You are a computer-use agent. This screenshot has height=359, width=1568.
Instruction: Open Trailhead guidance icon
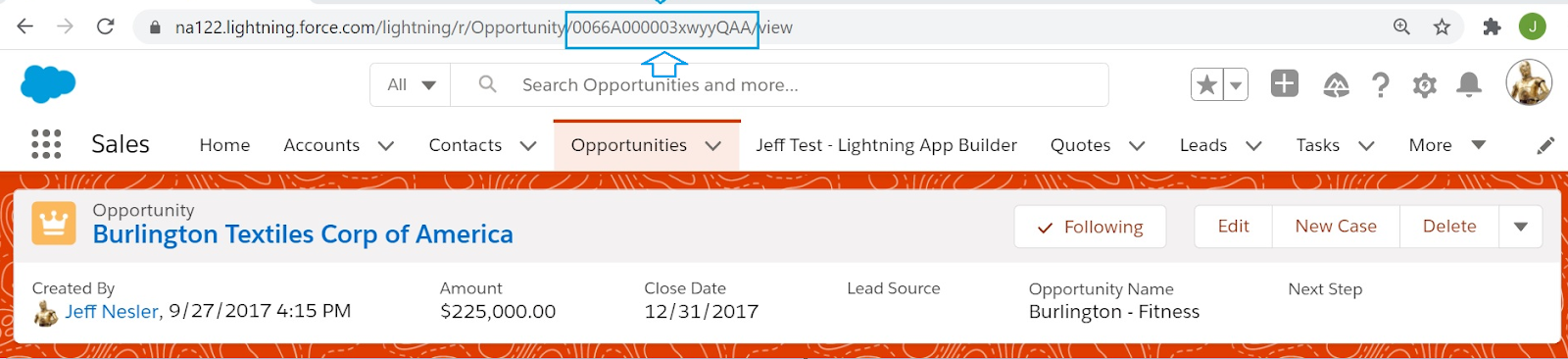tap(1336, 85)
